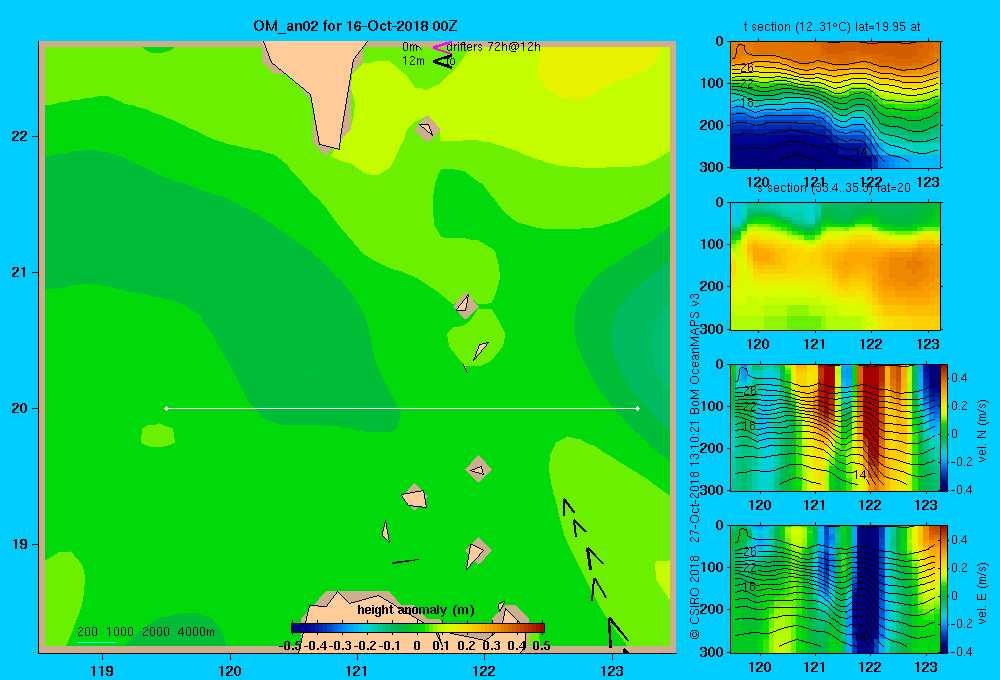Click the 14 contour label in temperature section

coord(860,151)
